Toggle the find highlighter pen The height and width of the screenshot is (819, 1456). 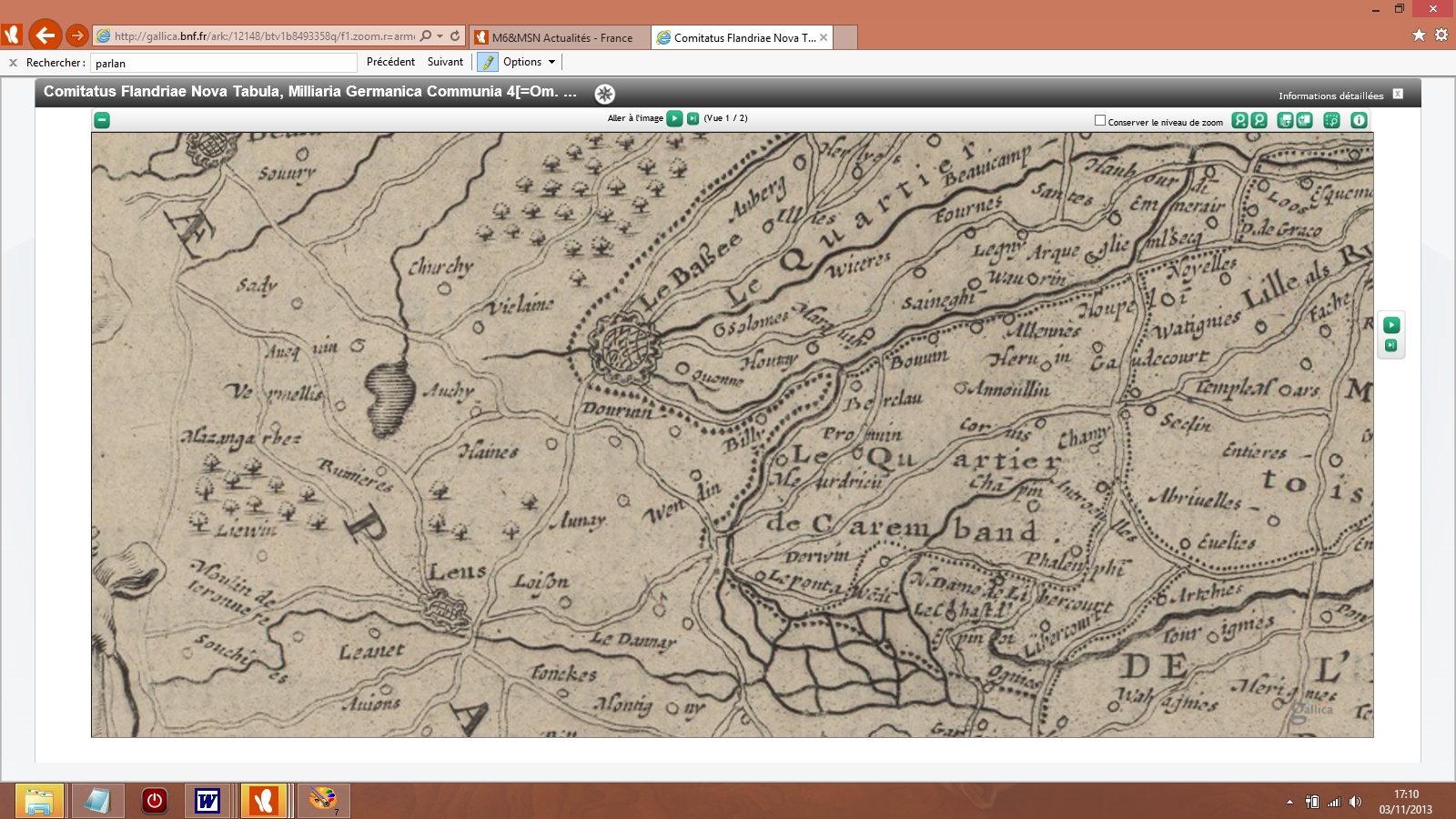[488, 62]
